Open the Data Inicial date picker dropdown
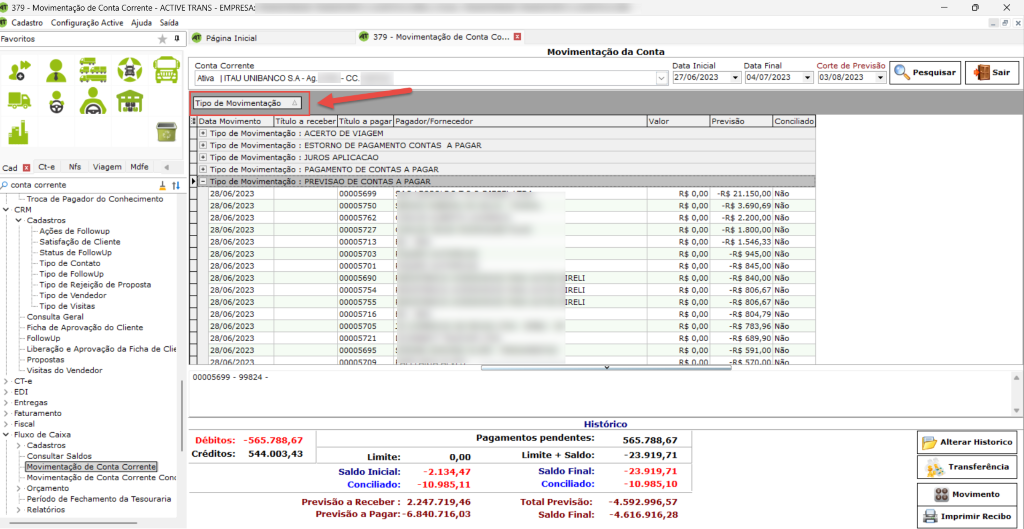 coord(737,78)
